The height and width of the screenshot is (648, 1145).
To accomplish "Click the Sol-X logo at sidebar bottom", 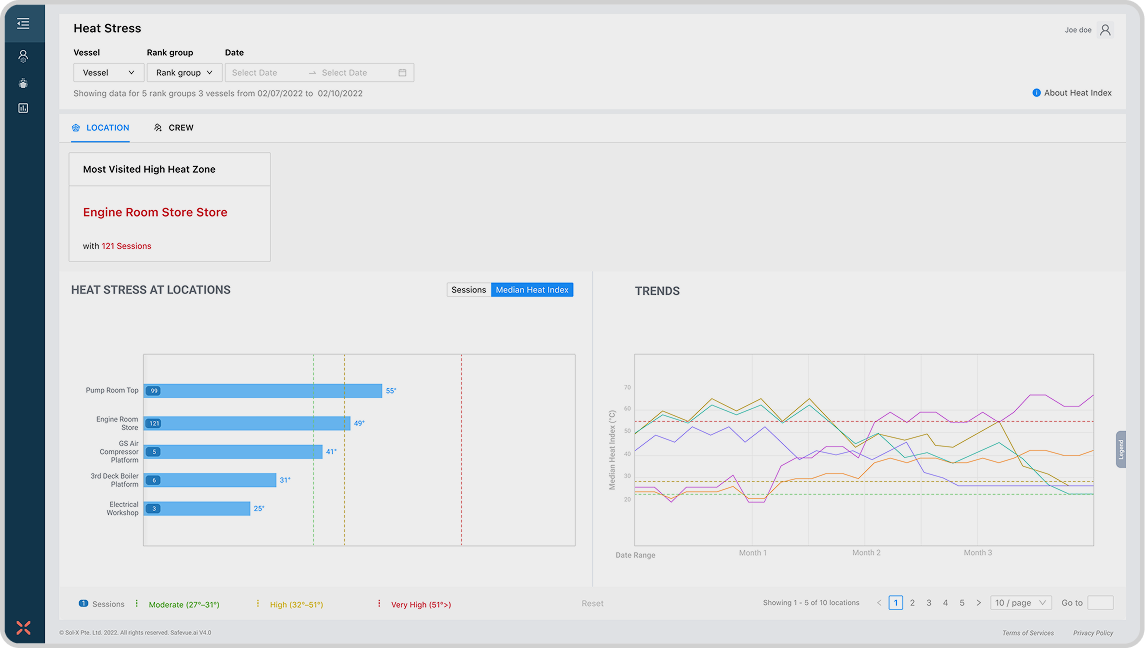I will tap(24, 627).
